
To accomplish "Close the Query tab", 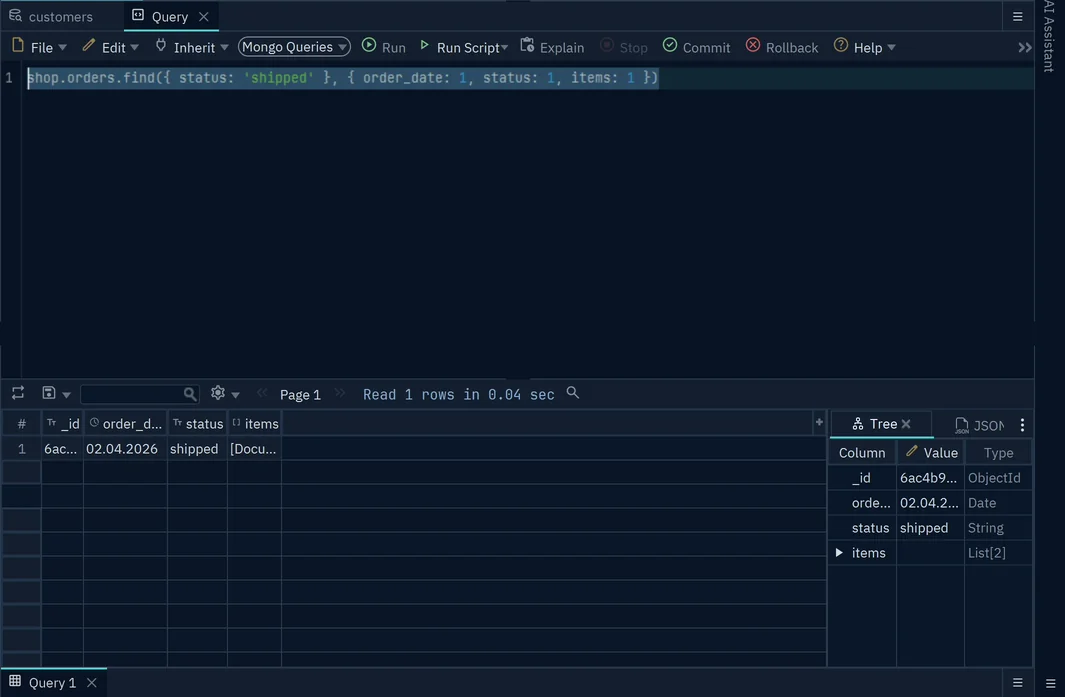I will [204, 16].
